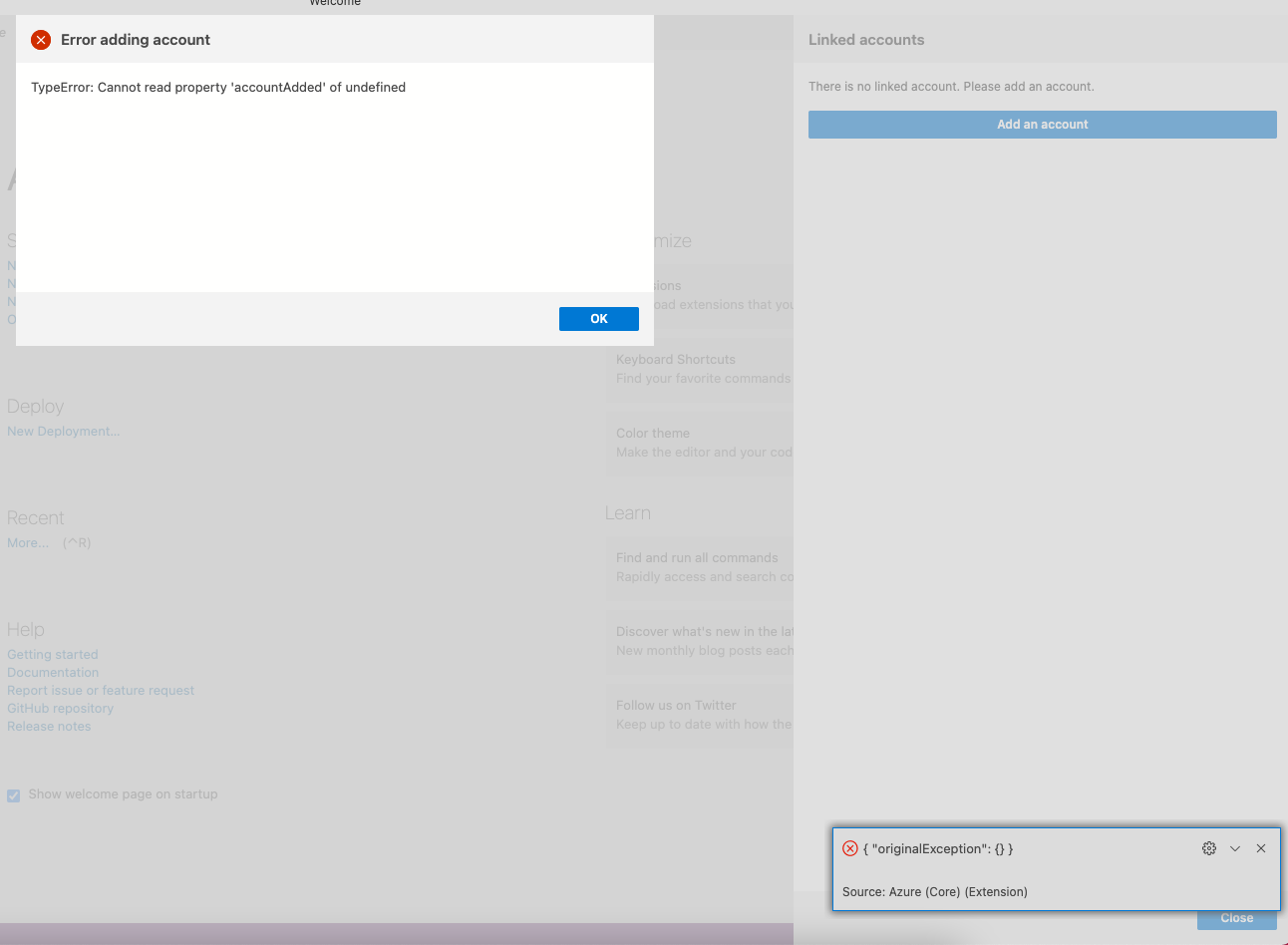This screenshot has width=1288, height=945.
Task: Open Color theme card
Action: [700, 443]
